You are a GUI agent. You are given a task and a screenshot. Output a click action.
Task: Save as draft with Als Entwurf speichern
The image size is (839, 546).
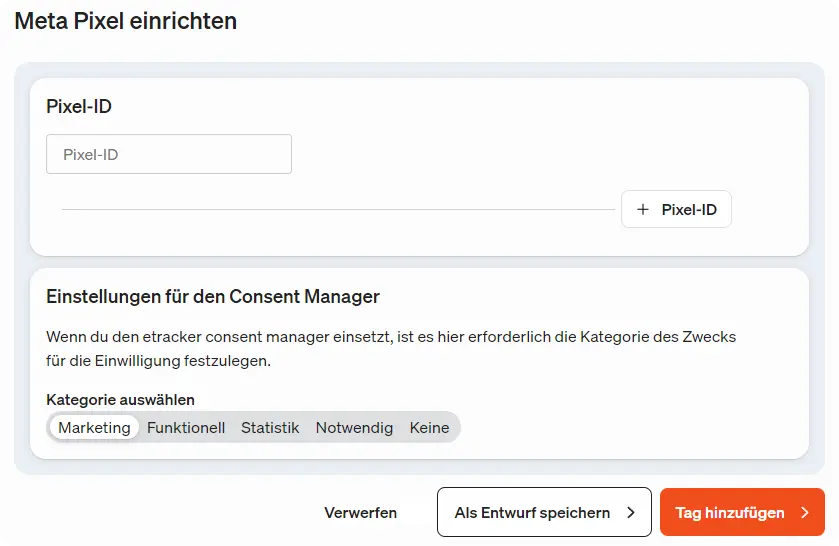tap(544, 512)
